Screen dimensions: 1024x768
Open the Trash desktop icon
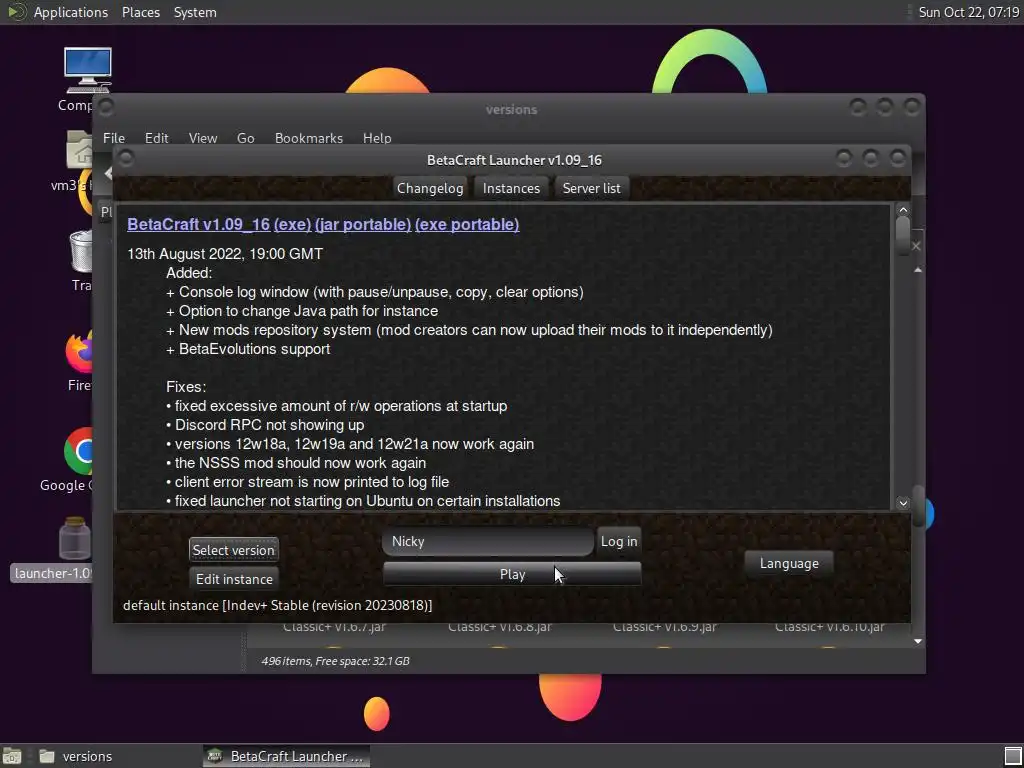pyautogui.click(x=81, y=251)
